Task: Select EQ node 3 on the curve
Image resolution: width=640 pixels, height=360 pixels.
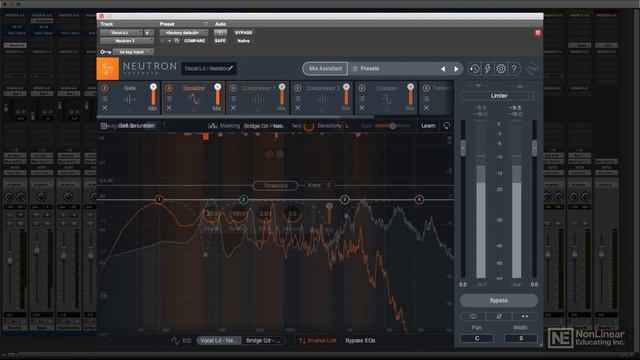Action: pyautogui.click(x=344, y=199)
